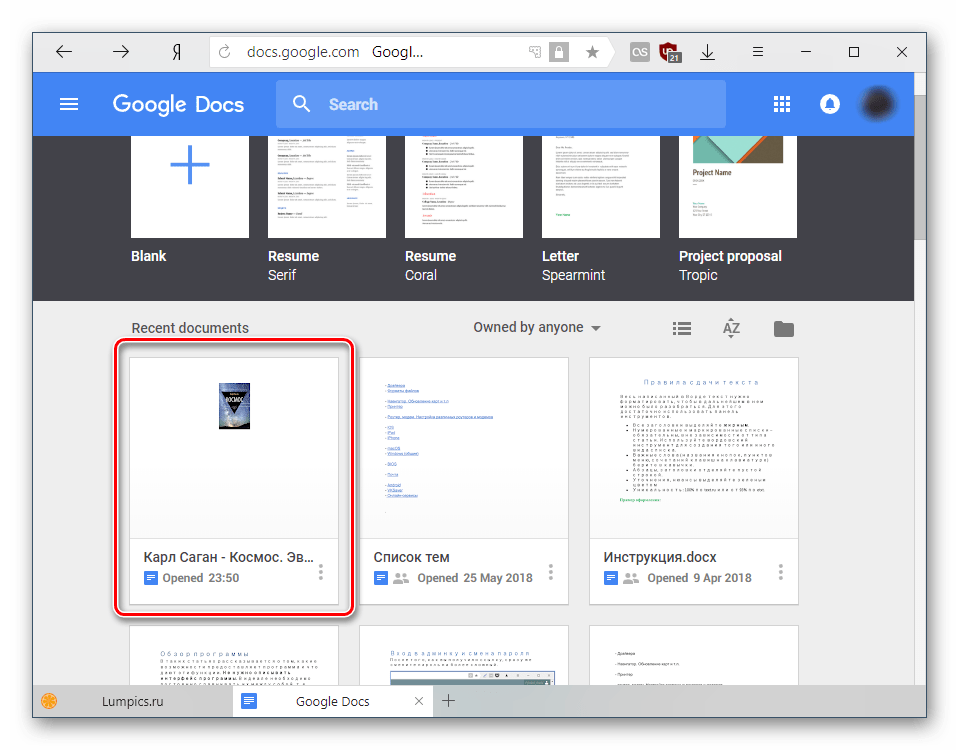This screenshot has width=959, height=750.
Task: Open the notifications bell
Action: pyautogui.click(x=829, y=104)
